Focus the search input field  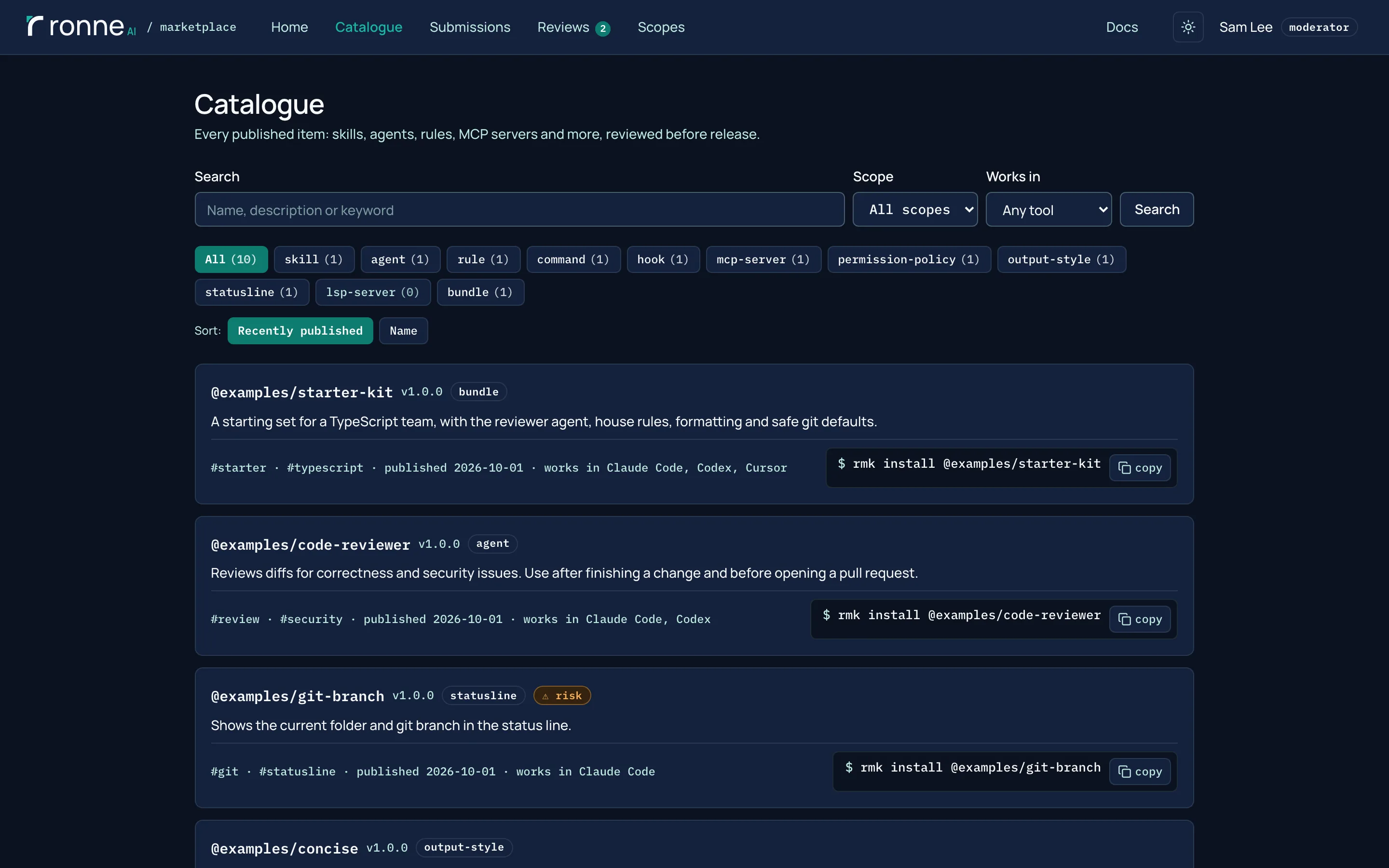[x=519, y=210]
